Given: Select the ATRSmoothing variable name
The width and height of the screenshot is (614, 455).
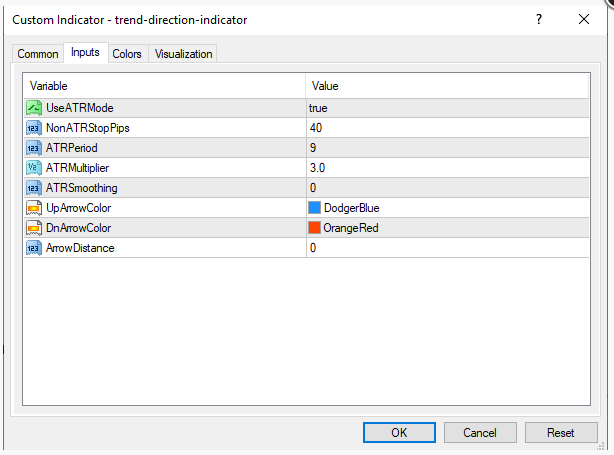Looking at the screenshot, I should 82,188.
